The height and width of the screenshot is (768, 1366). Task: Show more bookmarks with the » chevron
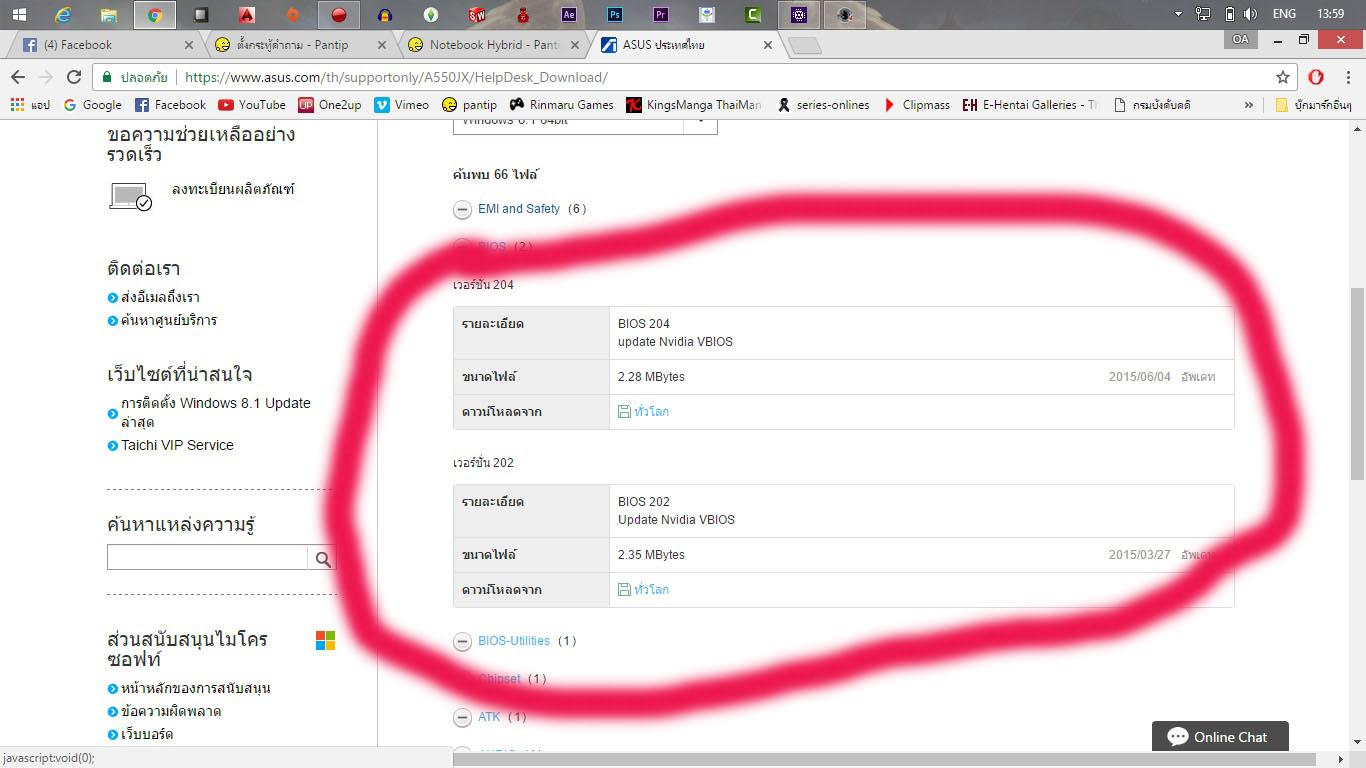tap(1248, 104)
